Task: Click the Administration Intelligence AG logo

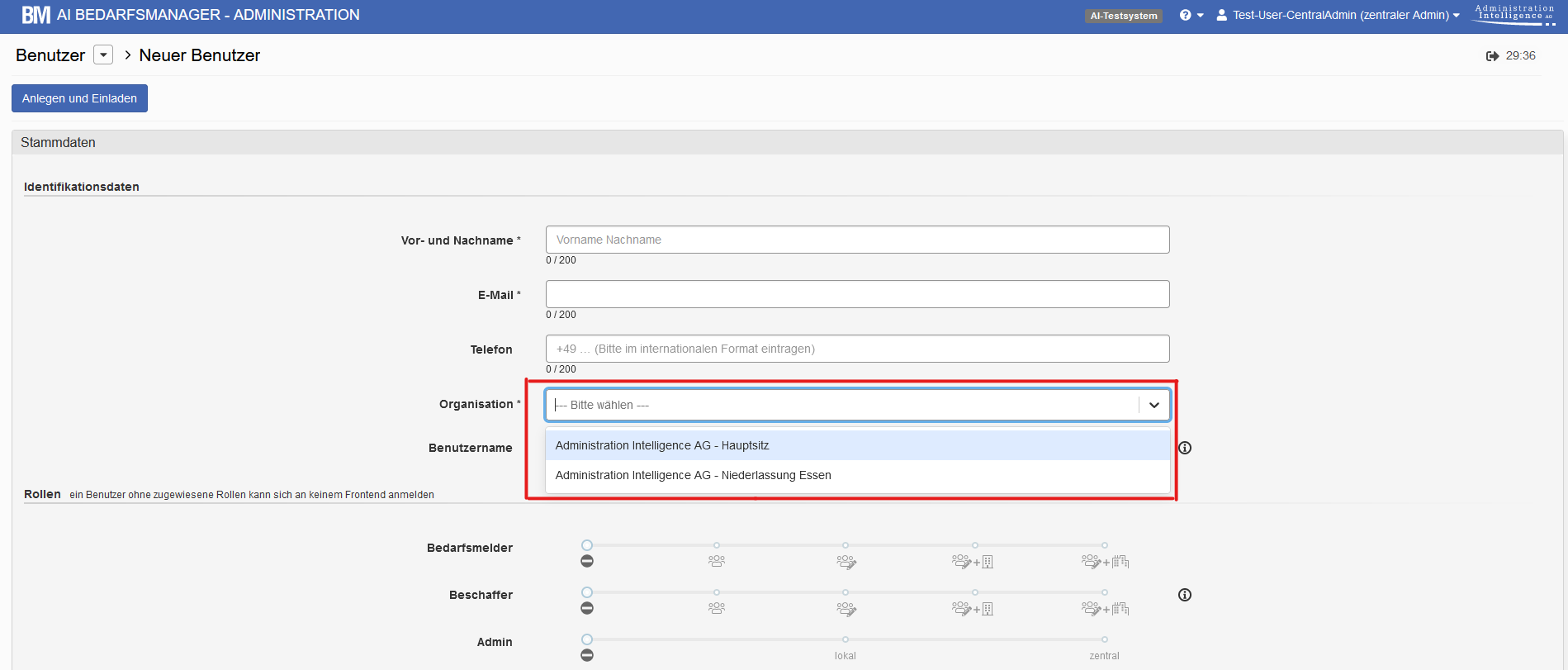Action: click(1514, 14)
